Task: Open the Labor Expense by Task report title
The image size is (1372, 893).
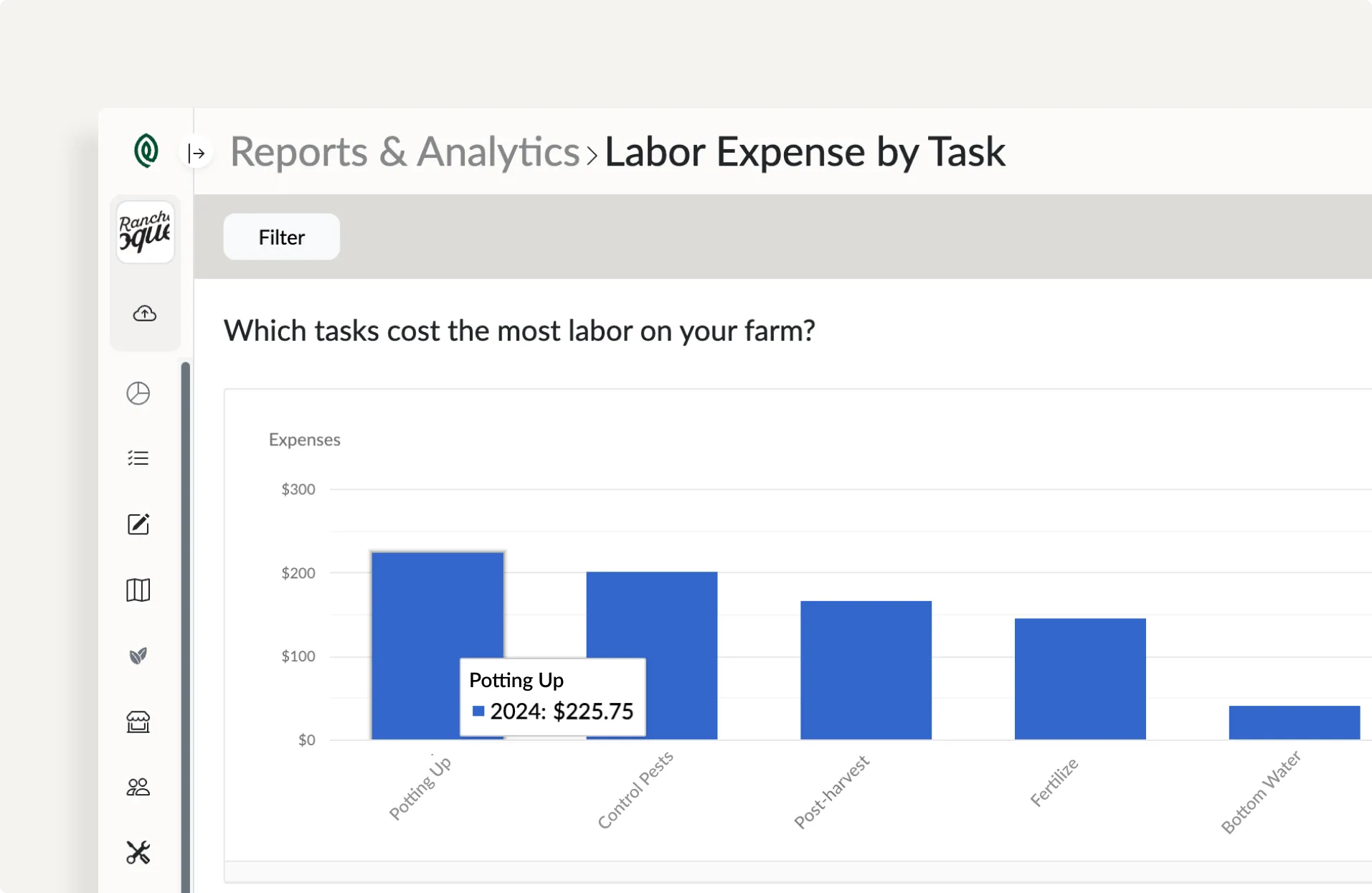Action: 805,151
